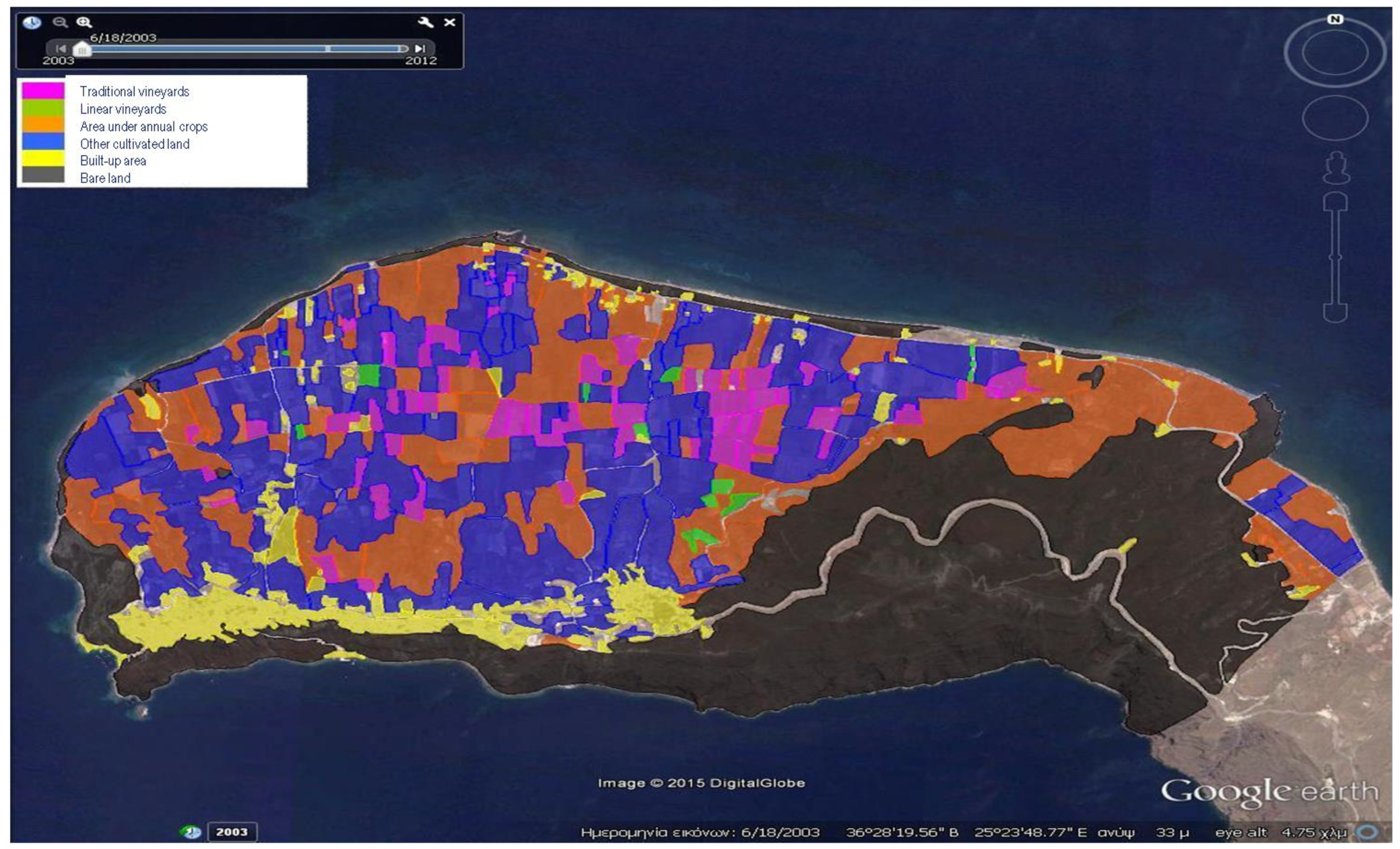The height and width of the screenshot is (849, 1400).
Task: Click the Google Earth logo
Action: click(1269, 792)
